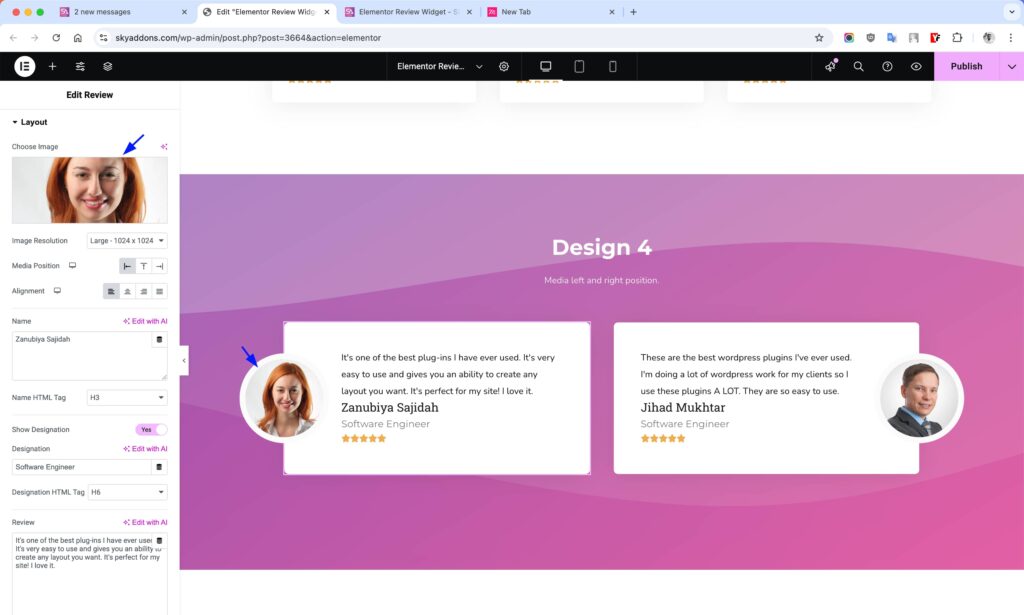Click the browser address bar
Image resolution: width=1024 pixels, height=615 pixels.
point(457,38)
